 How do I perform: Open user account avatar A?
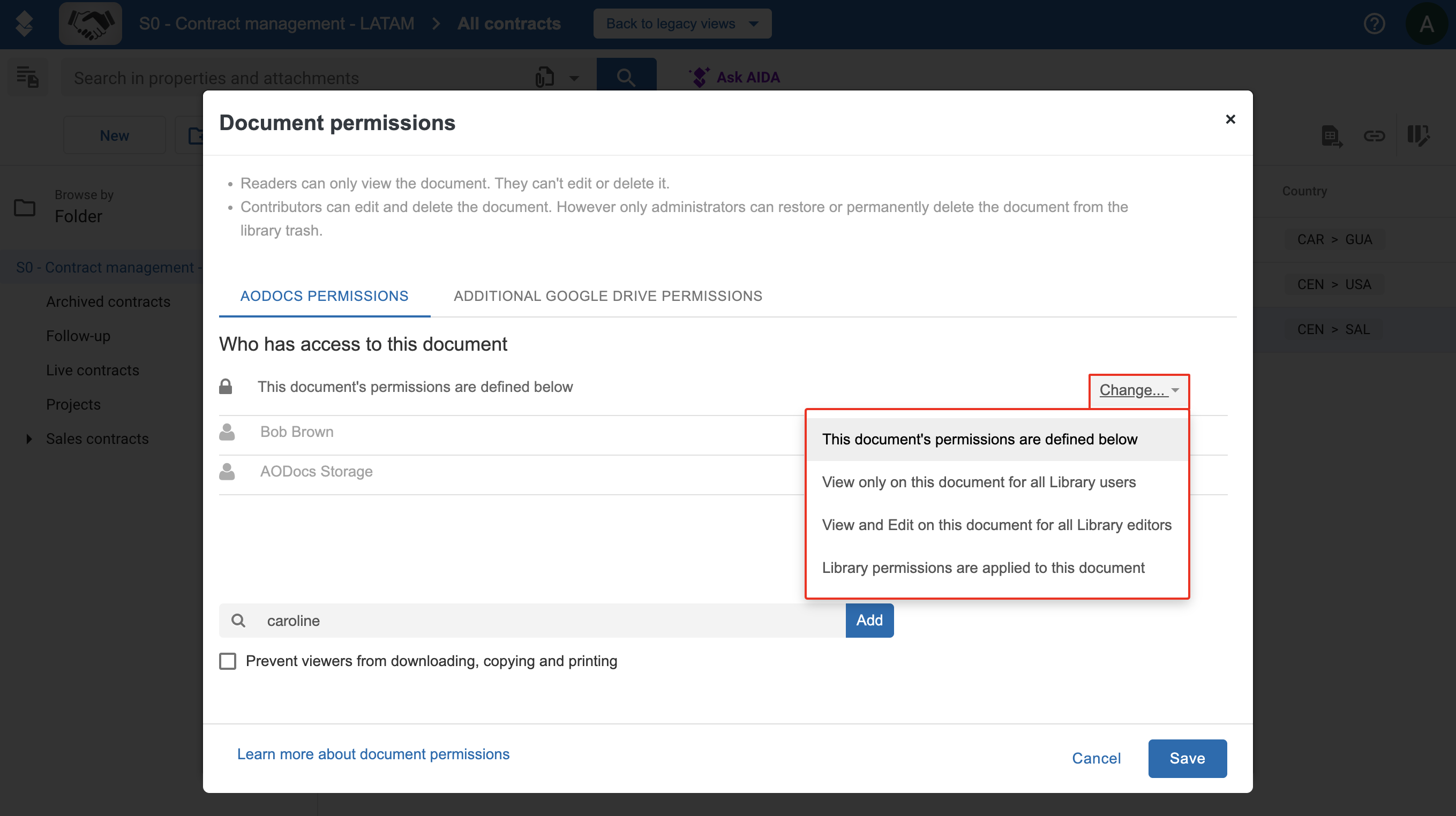pyautogui.click(x=1426, y=24)
